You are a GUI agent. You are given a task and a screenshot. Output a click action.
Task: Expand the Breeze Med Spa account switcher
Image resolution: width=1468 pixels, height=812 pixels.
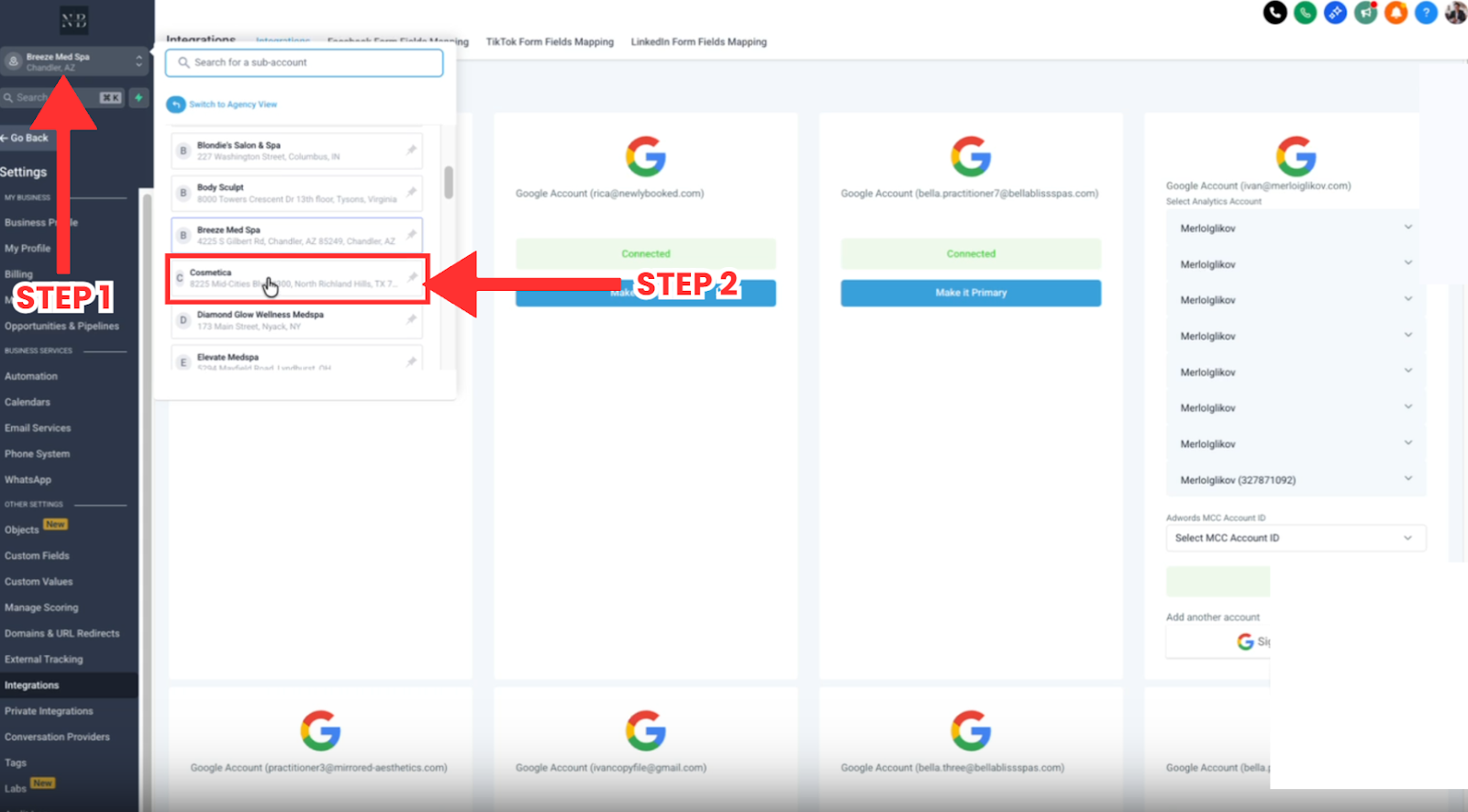click(x=73, y=61)
